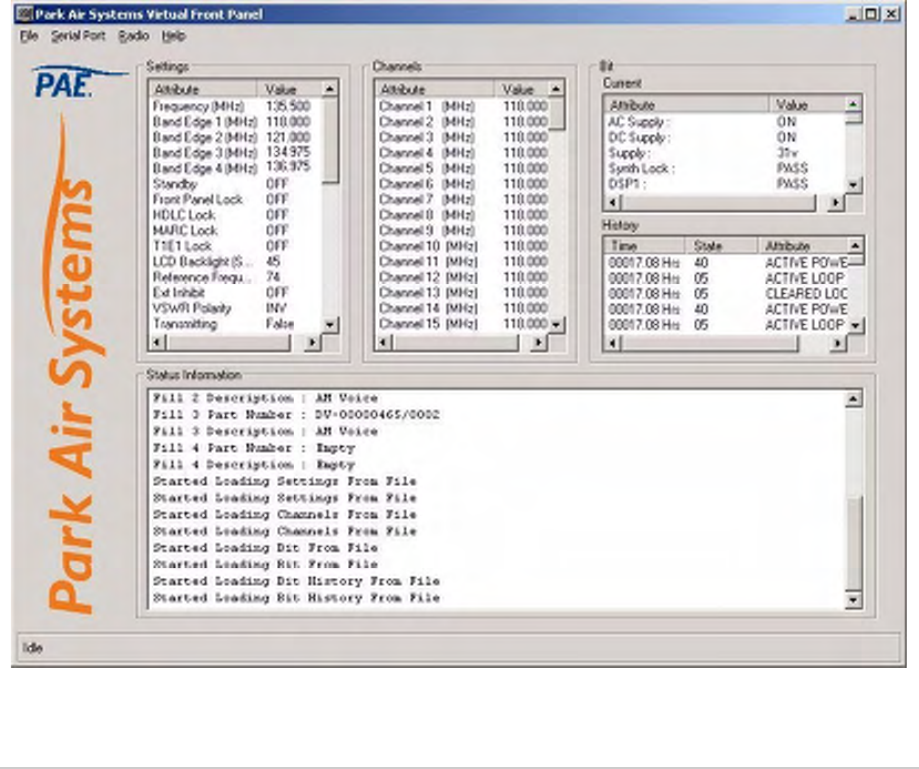Select the MARC Lock row

pos(236,230)
